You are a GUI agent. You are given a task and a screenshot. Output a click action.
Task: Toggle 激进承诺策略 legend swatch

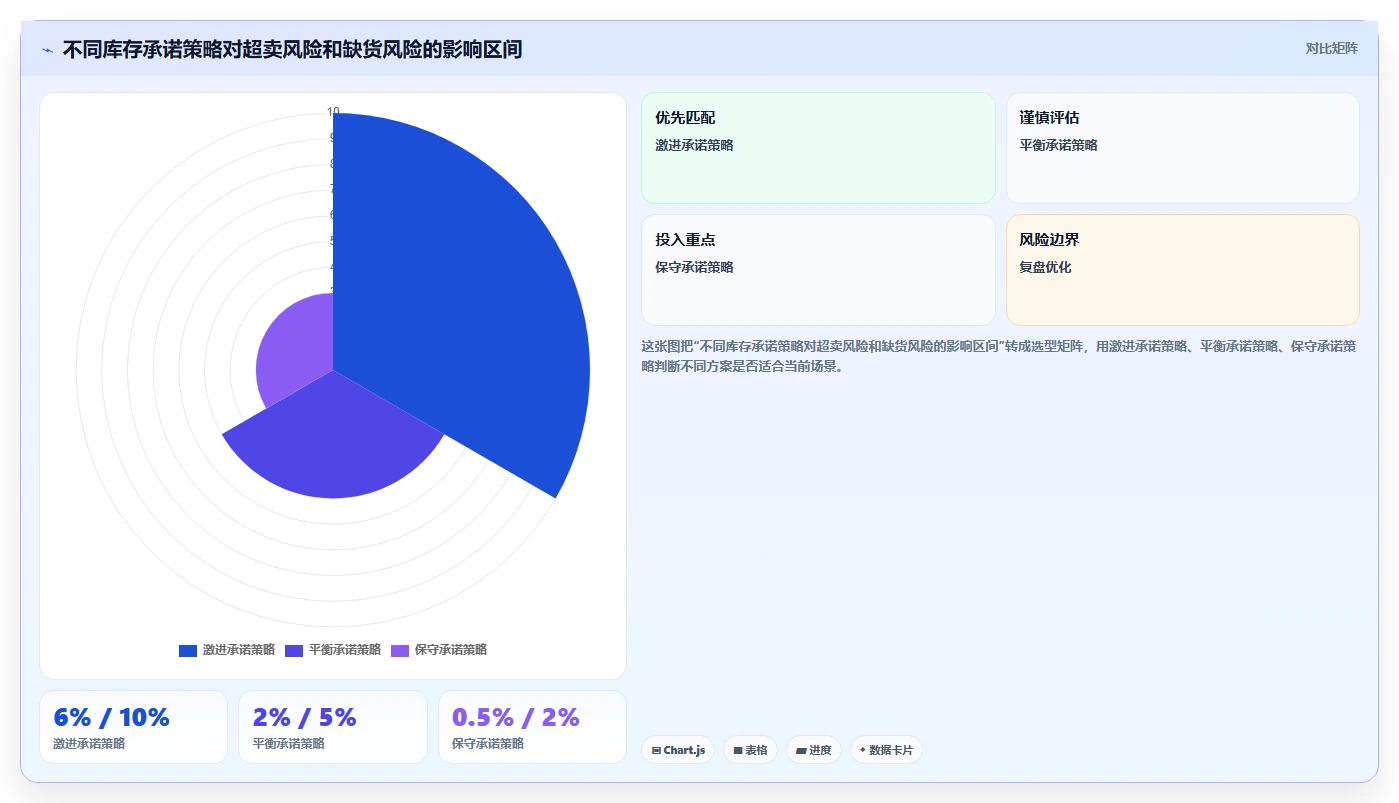tap(188, 650)
